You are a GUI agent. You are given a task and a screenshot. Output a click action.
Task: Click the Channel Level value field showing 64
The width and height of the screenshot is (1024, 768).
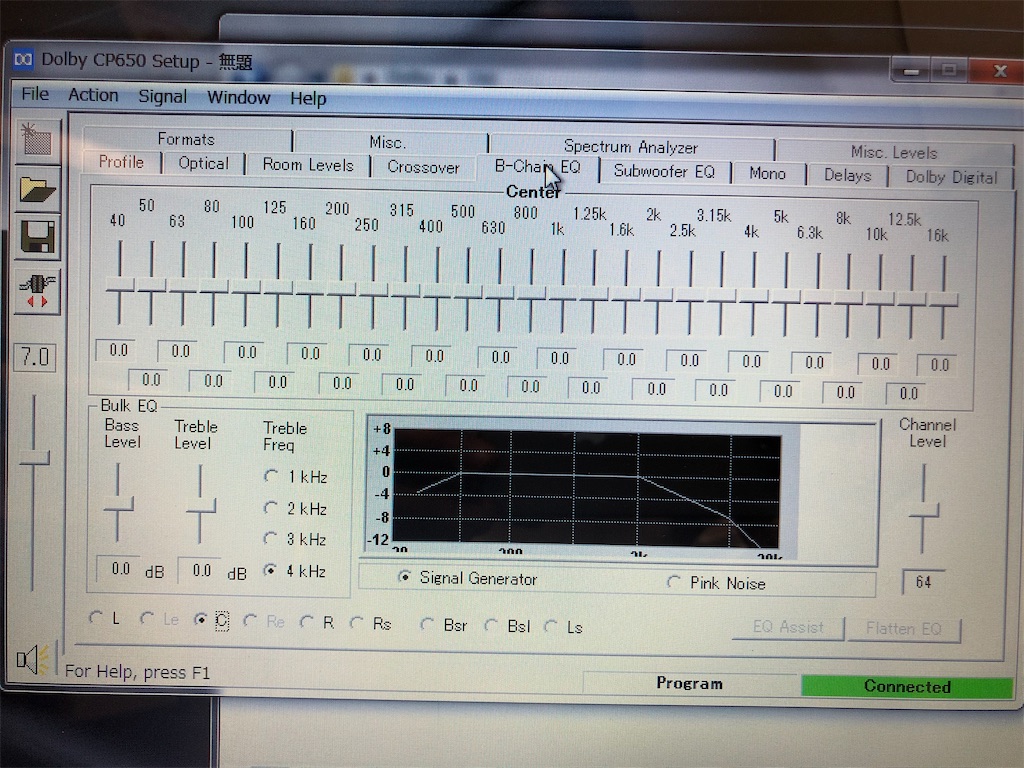click(923, 582)
